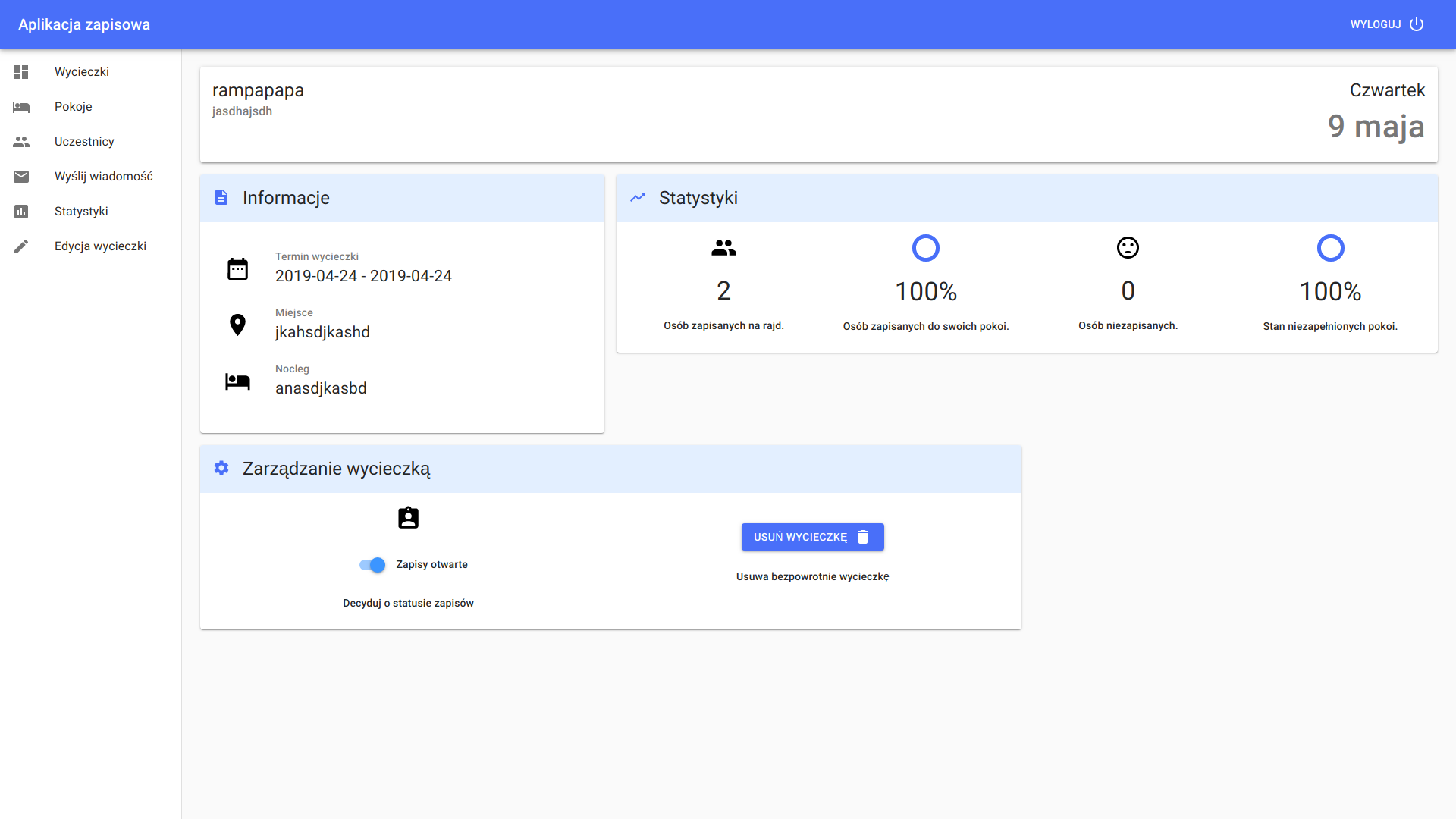Go to Edycja wycieczki page

coord(100,246)
